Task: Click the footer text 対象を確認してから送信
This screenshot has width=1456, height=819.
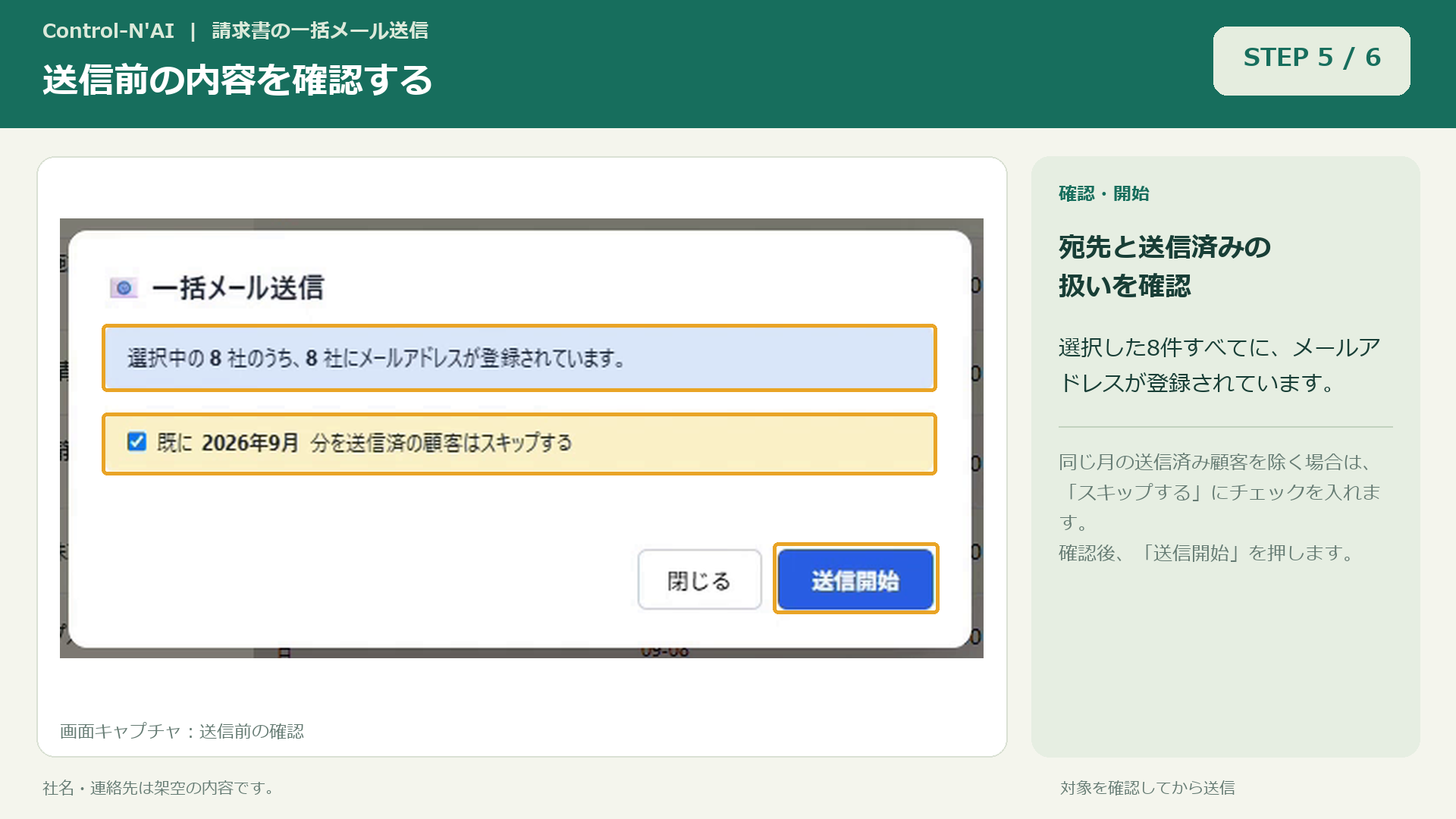Action: point(1147,788)
